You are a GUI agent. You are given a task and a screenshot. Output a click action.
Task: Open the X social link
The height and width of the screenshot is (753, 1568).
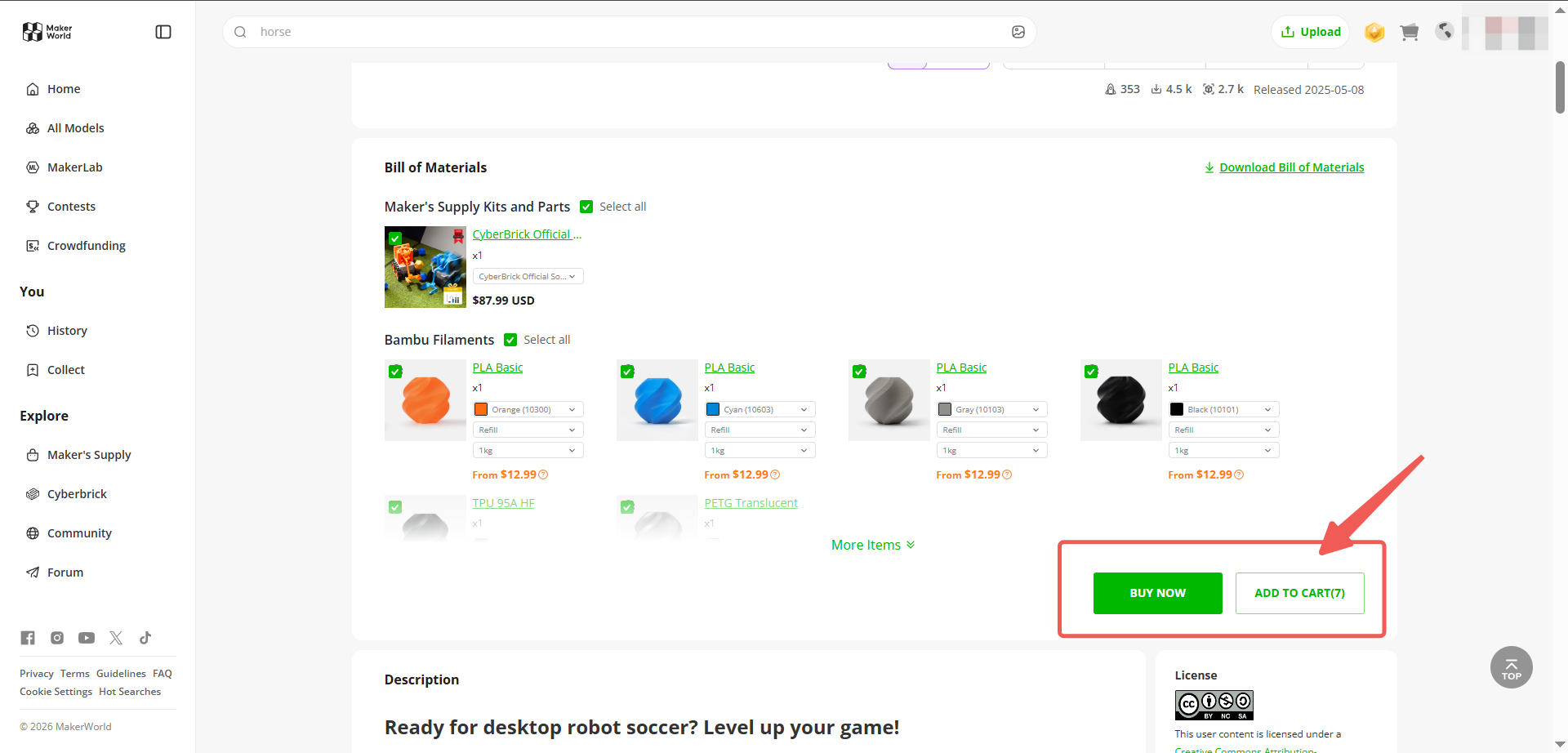point(116,638)
